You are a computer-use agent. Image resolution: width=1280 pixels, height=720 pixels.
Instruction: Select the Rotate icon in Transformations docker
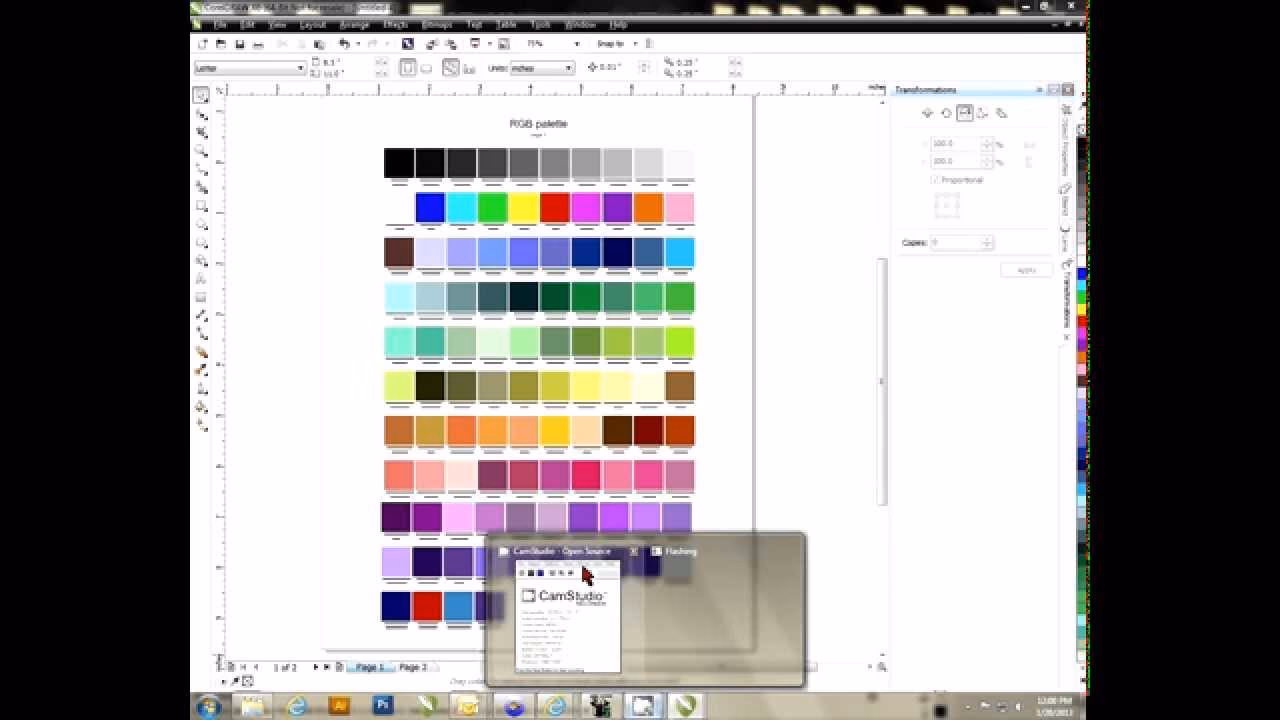pyautogui.click(x=945, y=112)
